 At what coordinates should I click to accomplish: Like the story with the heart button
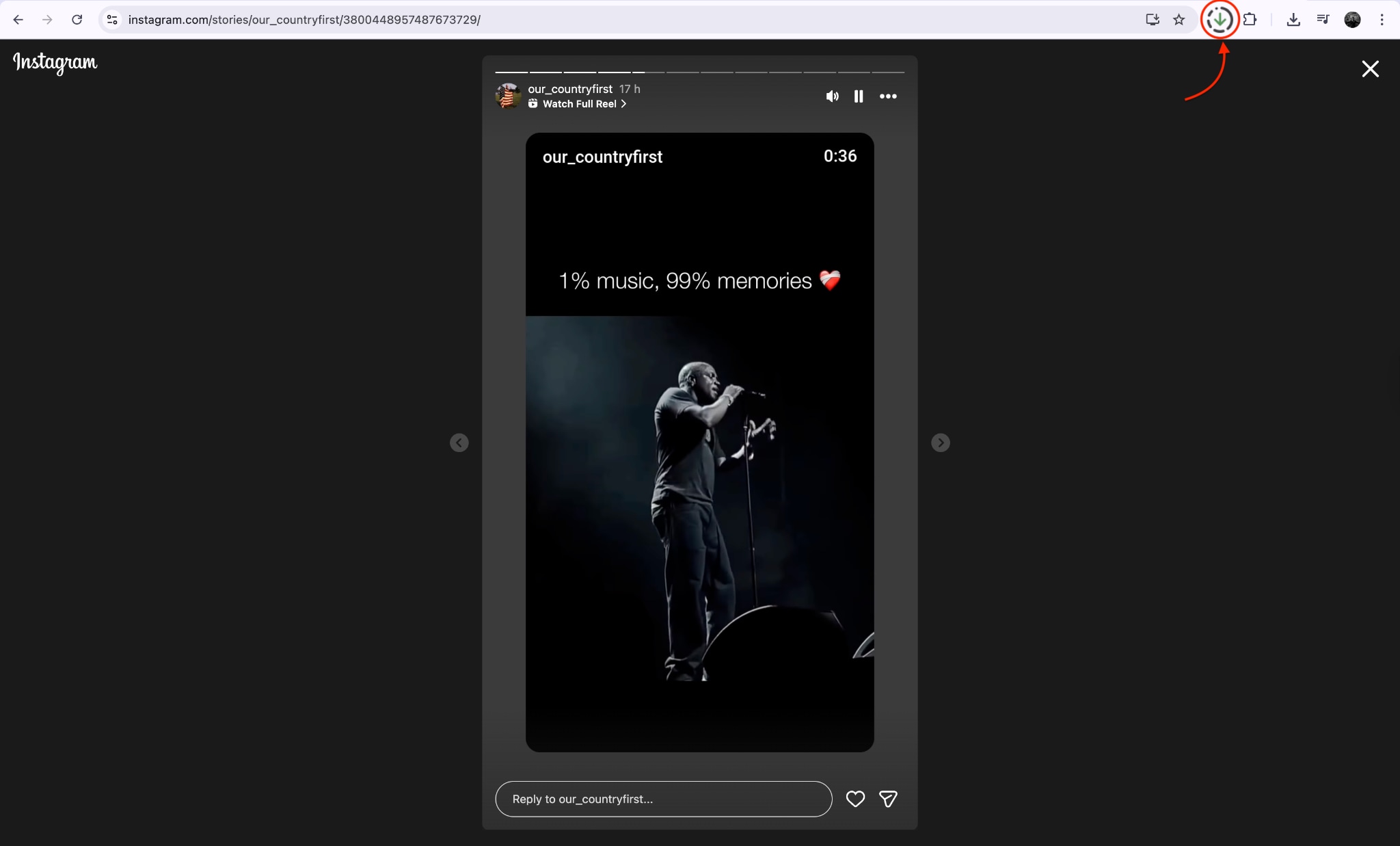pos(854,799)
